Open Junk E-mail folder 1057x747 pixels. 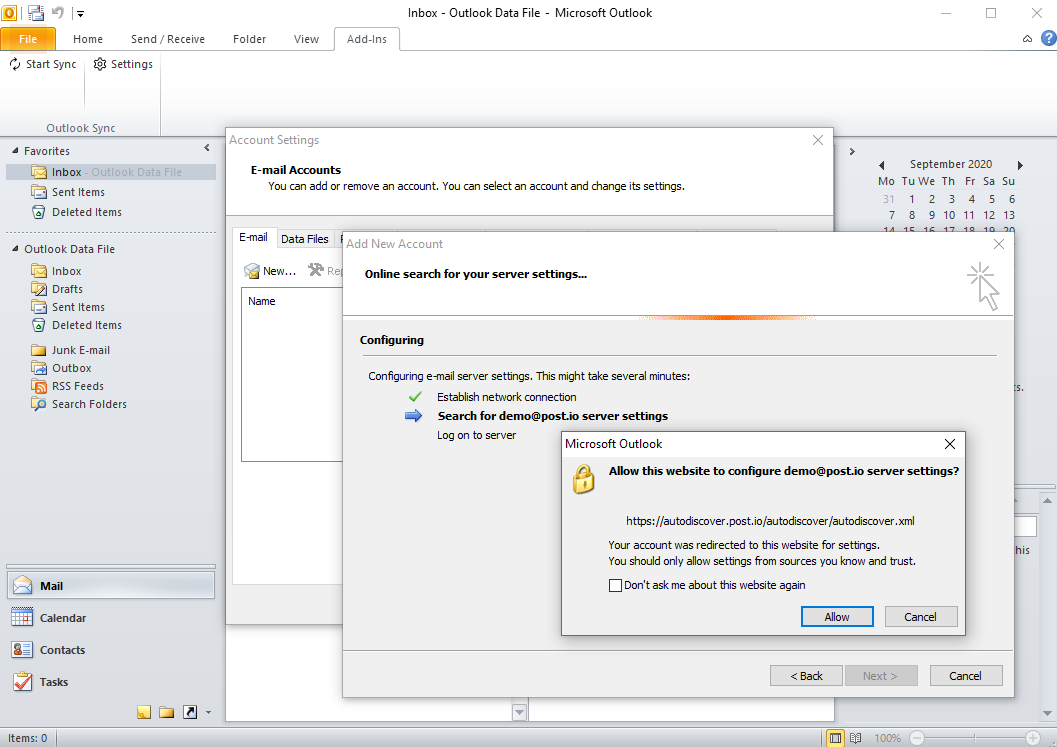pyautogui.click(x=81, y=350)
